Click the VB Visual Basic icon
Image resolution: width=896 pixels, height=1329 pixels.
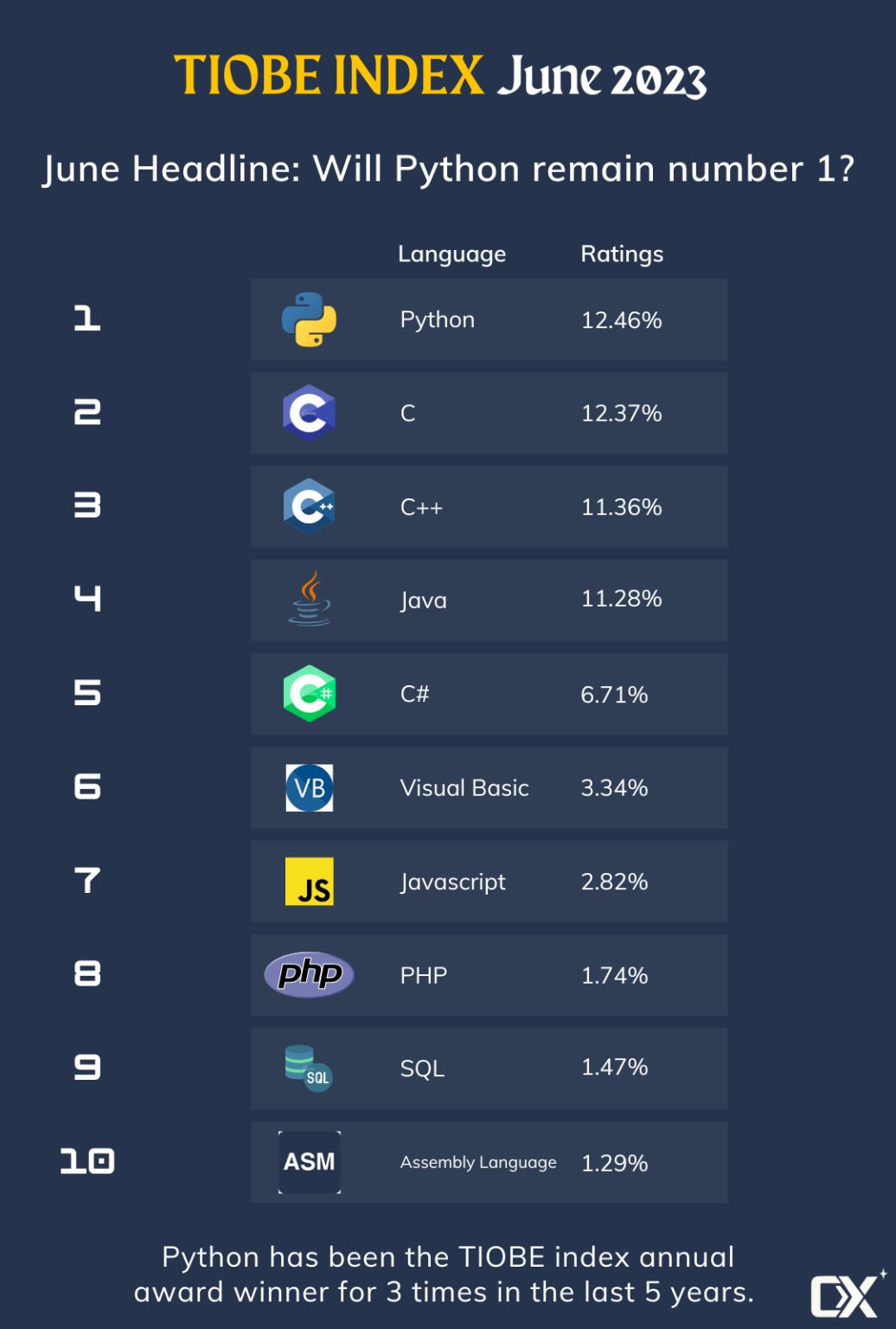pos(309,787)
